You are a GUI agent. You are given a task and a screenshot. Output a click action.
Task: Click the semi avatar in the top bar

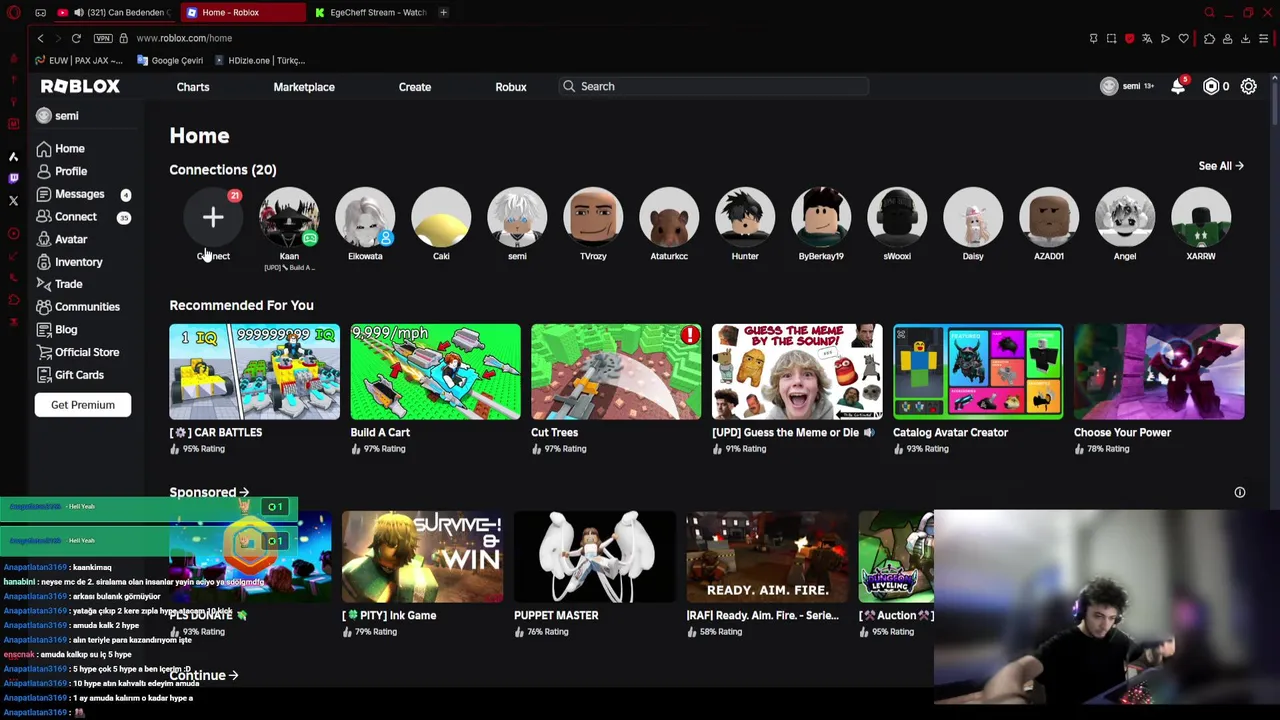(x=1108, y=87)
